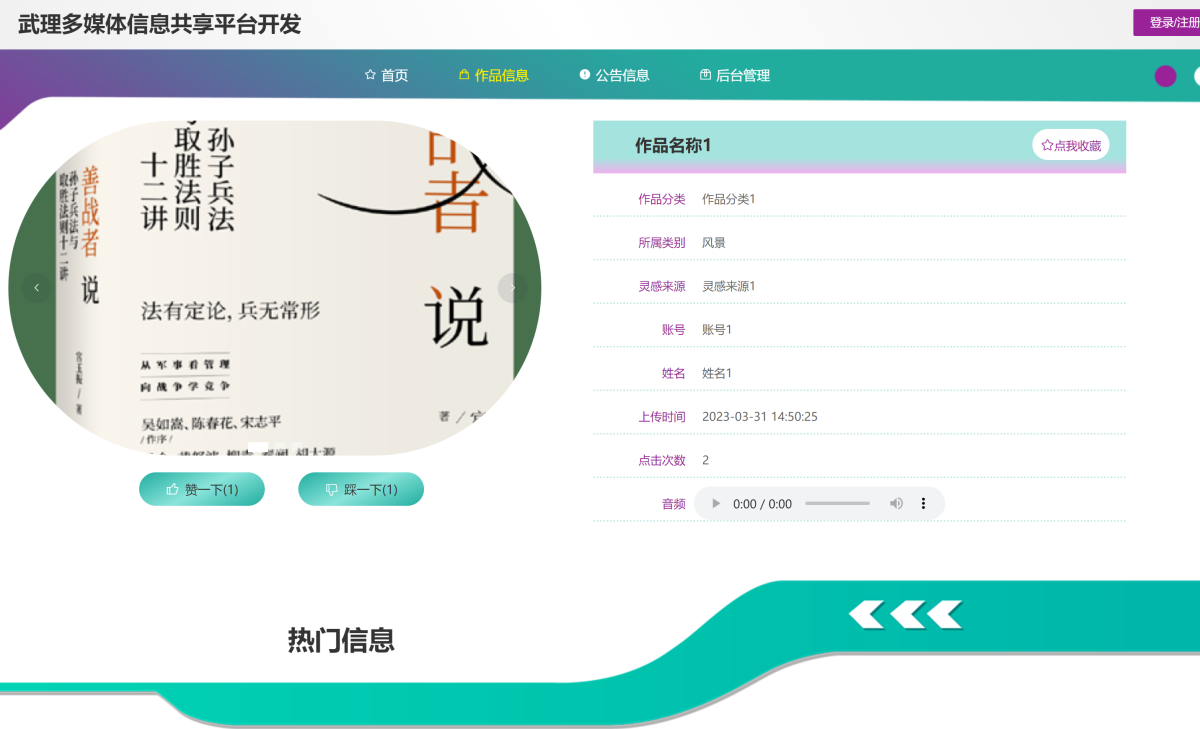
Task: Click the triple chevron arrows icon
Action: (x=906, y=614)
